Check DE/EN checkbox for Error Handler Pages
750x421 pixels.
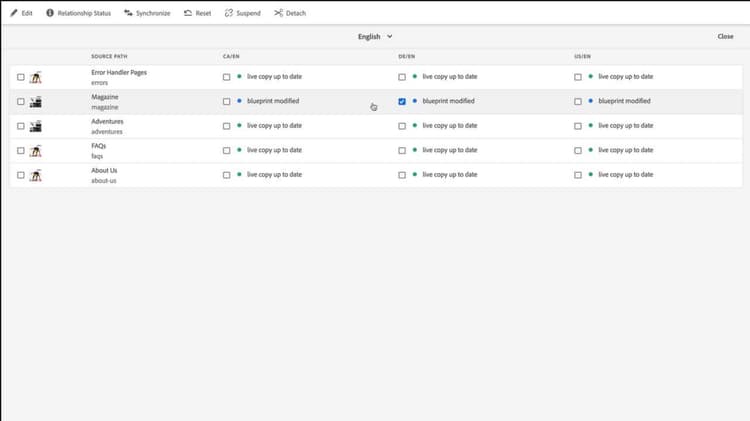[402, 77]
